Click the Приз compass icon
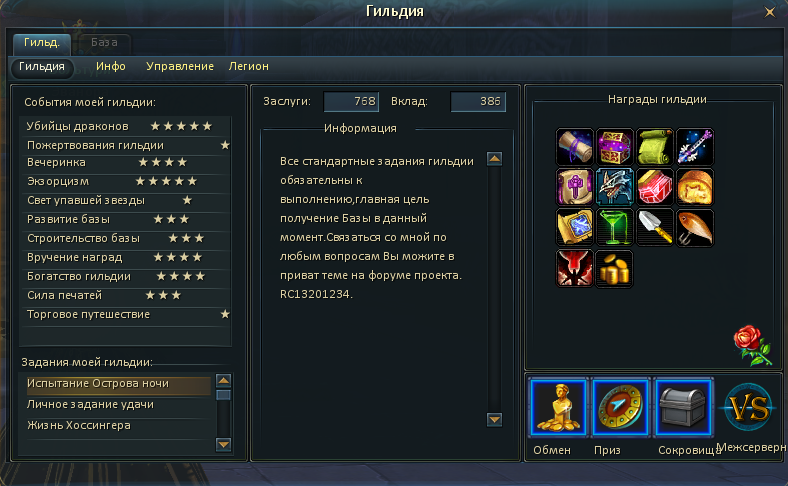The image size is (788, 486). [620, 408]
